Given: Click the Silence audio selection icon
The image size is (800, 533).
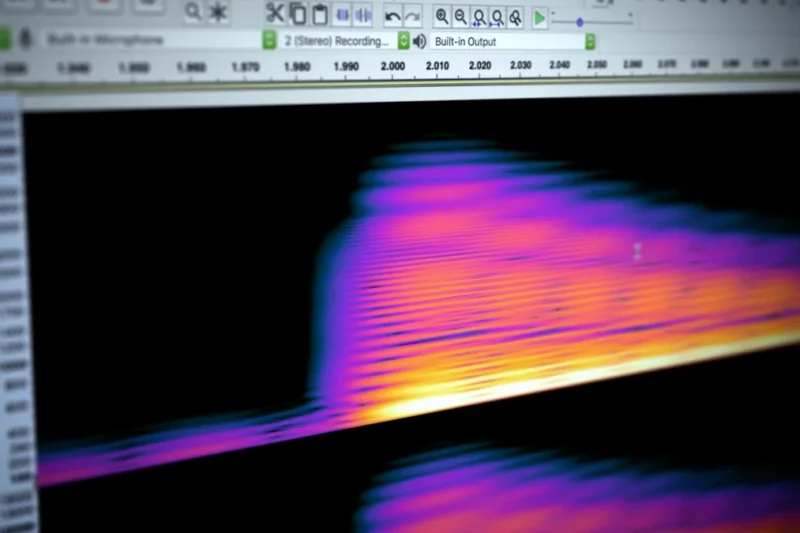Looking at the screenshot, I should point(363,16).
